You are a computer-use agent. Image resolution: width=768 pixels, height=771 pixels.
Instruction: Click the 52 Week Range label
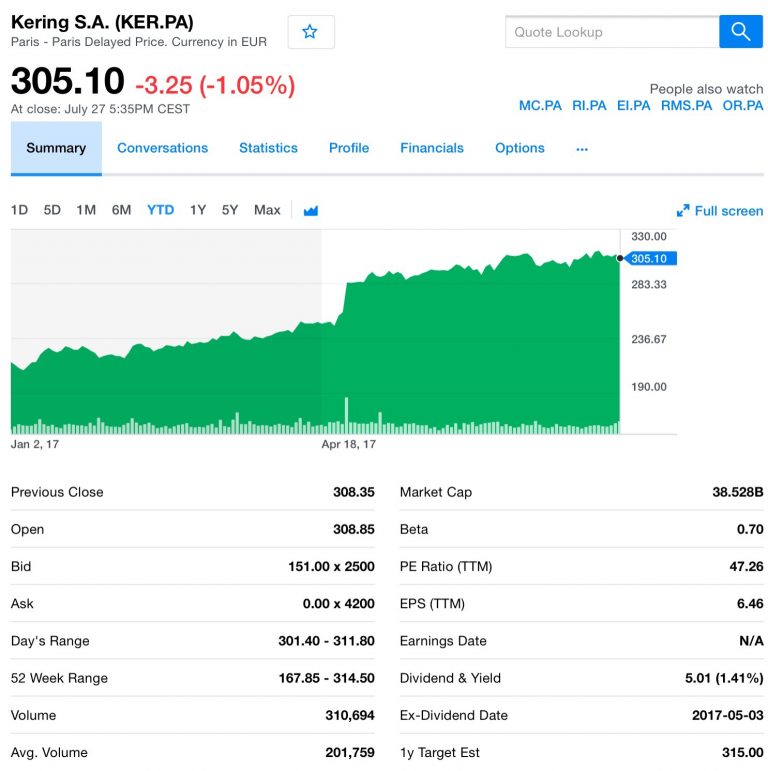(59, 679)
